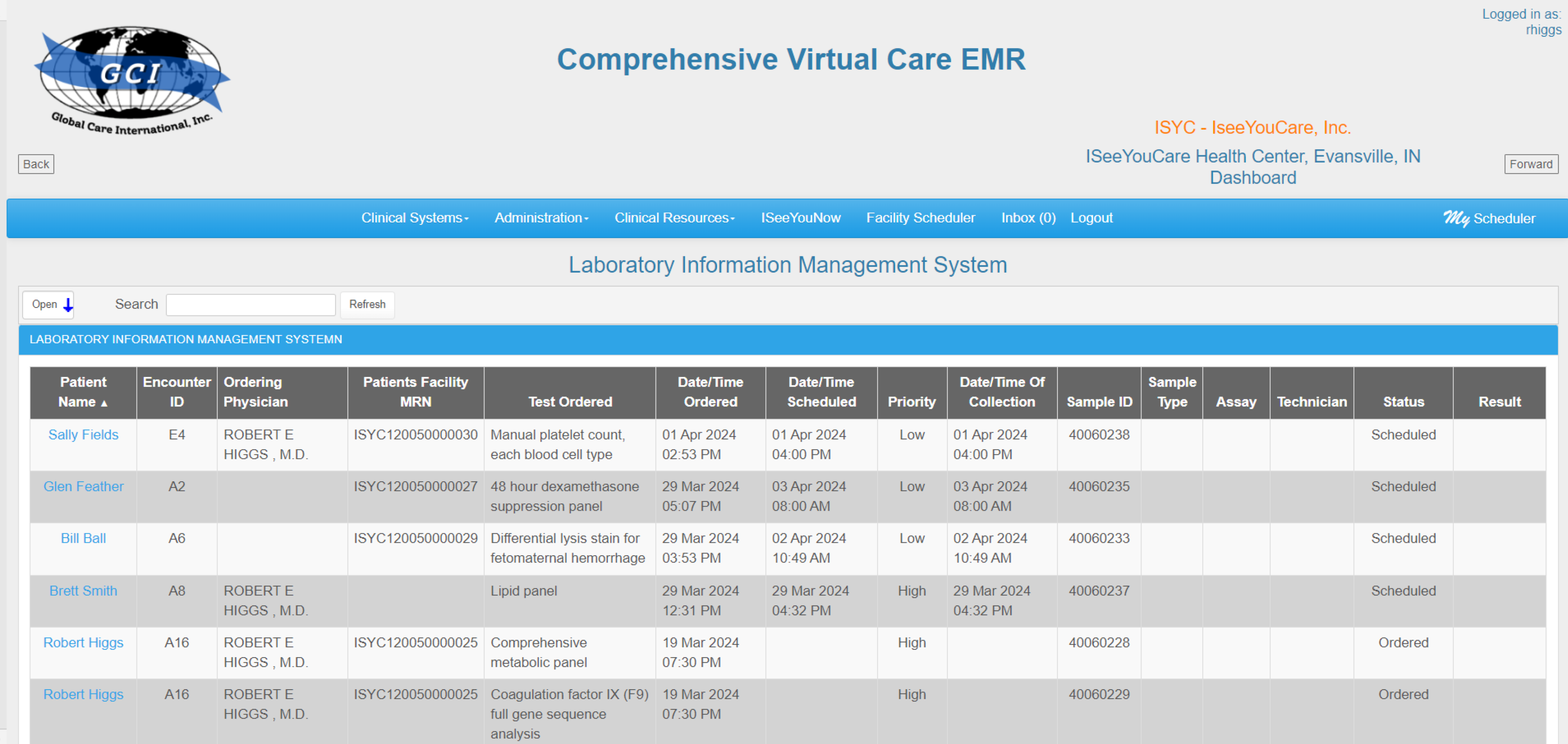Focus the Search input field
This screenshot has height=744, width=1568.
click(x=250, y=305)
